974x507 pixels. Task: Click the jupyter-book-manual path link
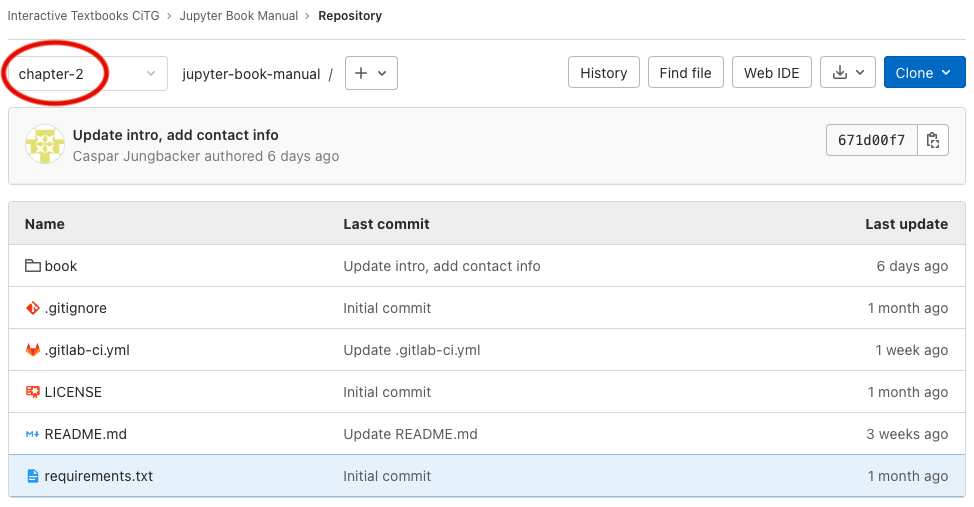(251, 74)
